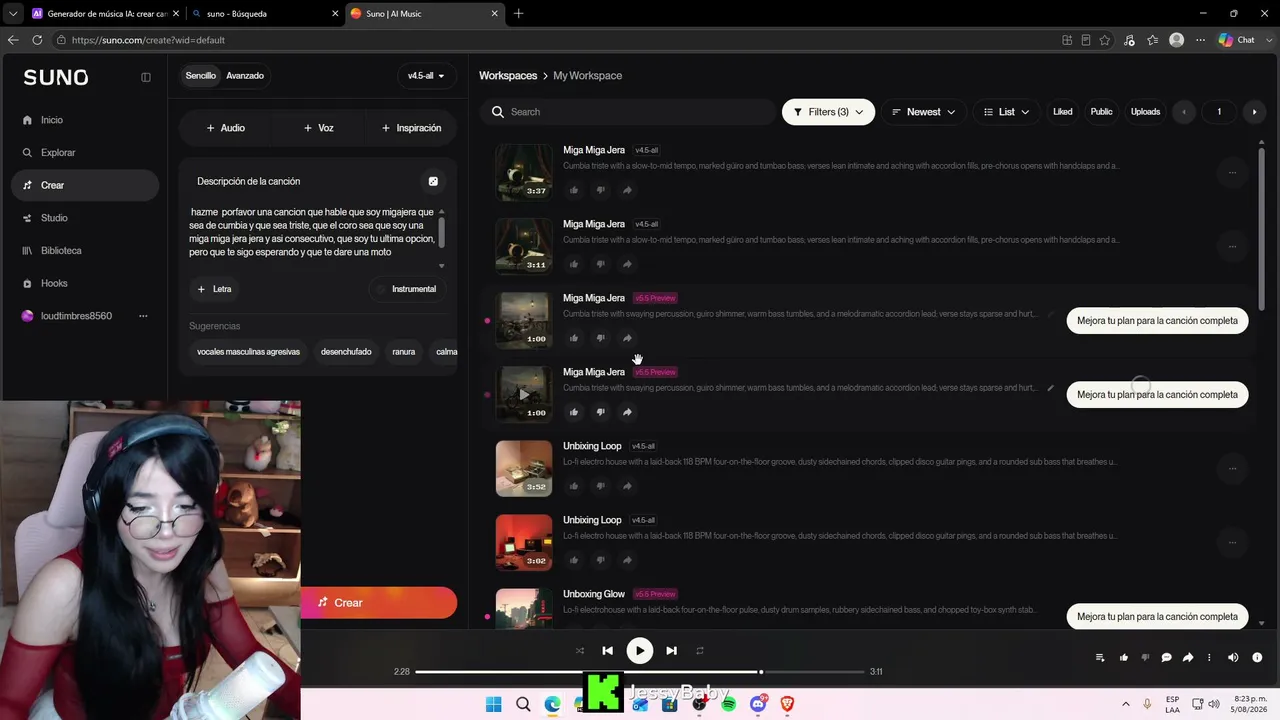Click the dice randomize description icon
The image size is (1280, 720).
coord(433,182)
